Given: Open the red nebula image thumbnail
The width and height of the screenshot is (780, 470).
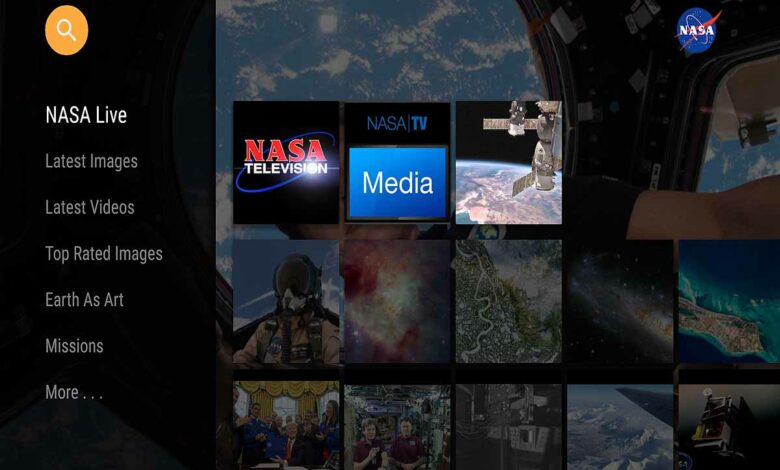Looking at the screenshot, I should 397,301.
